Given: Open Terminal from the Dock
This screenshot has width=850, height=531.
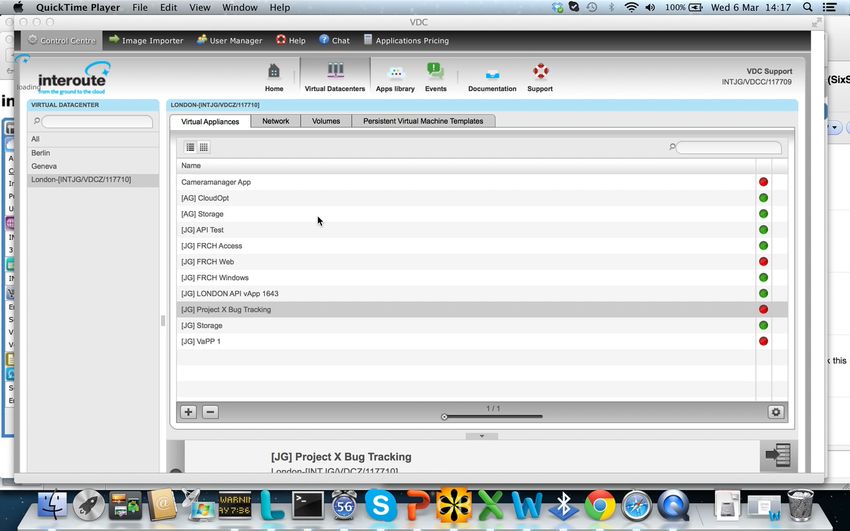Looking at the screenshot, I should (x=308, y=506).
